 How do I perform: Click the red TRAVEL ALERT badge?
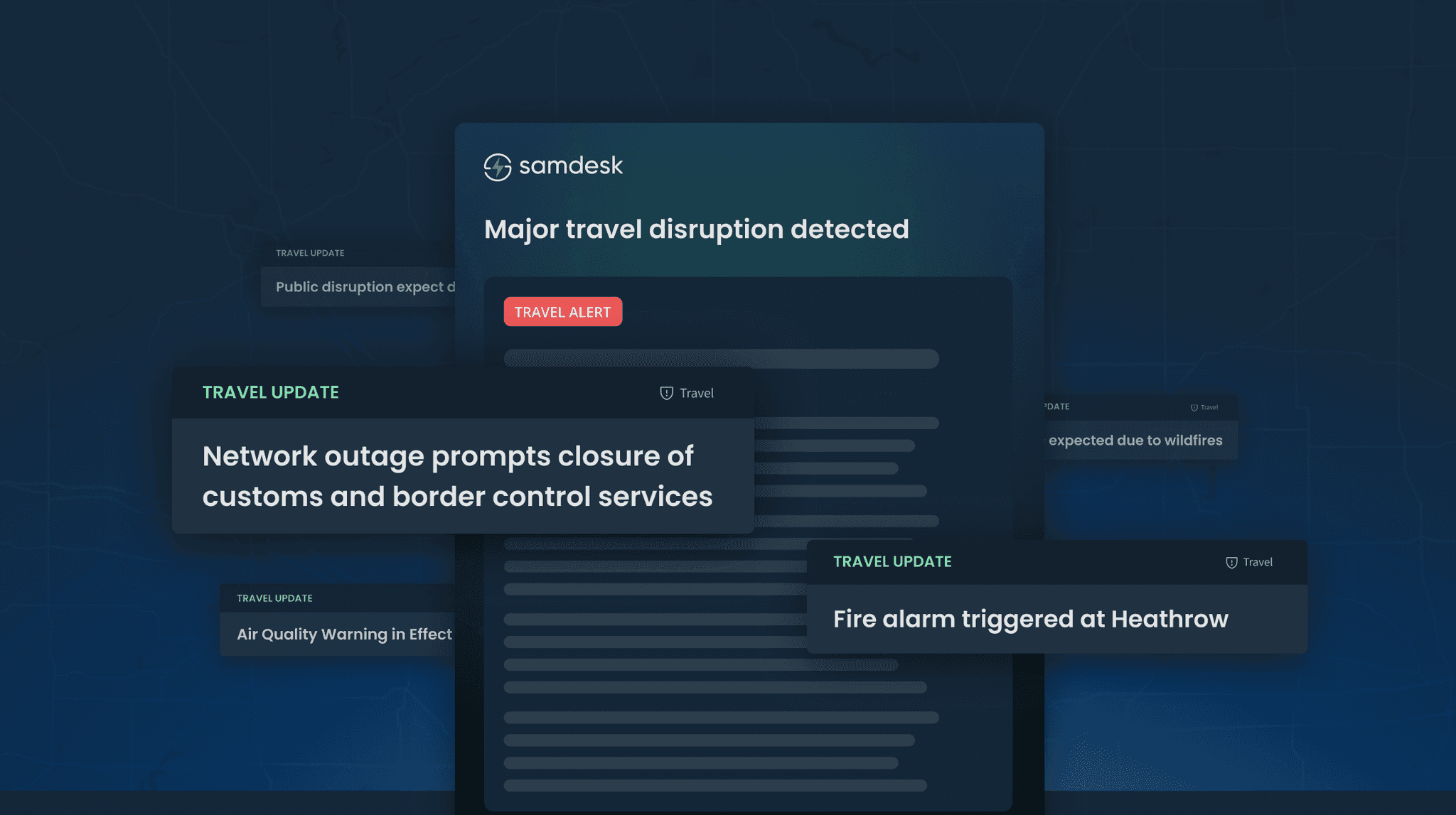[x=563, y=311]
